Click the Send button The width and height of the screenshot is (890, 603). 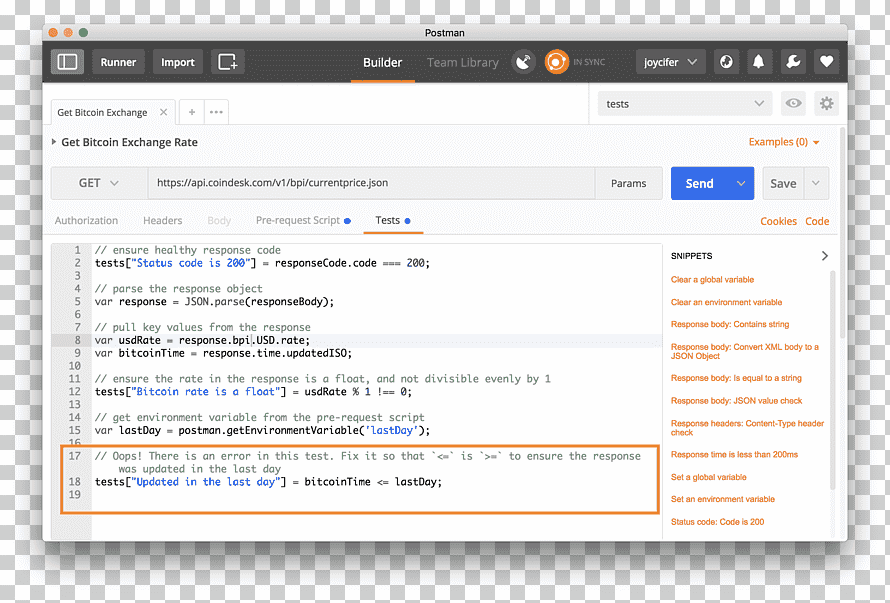click(700, 183)
